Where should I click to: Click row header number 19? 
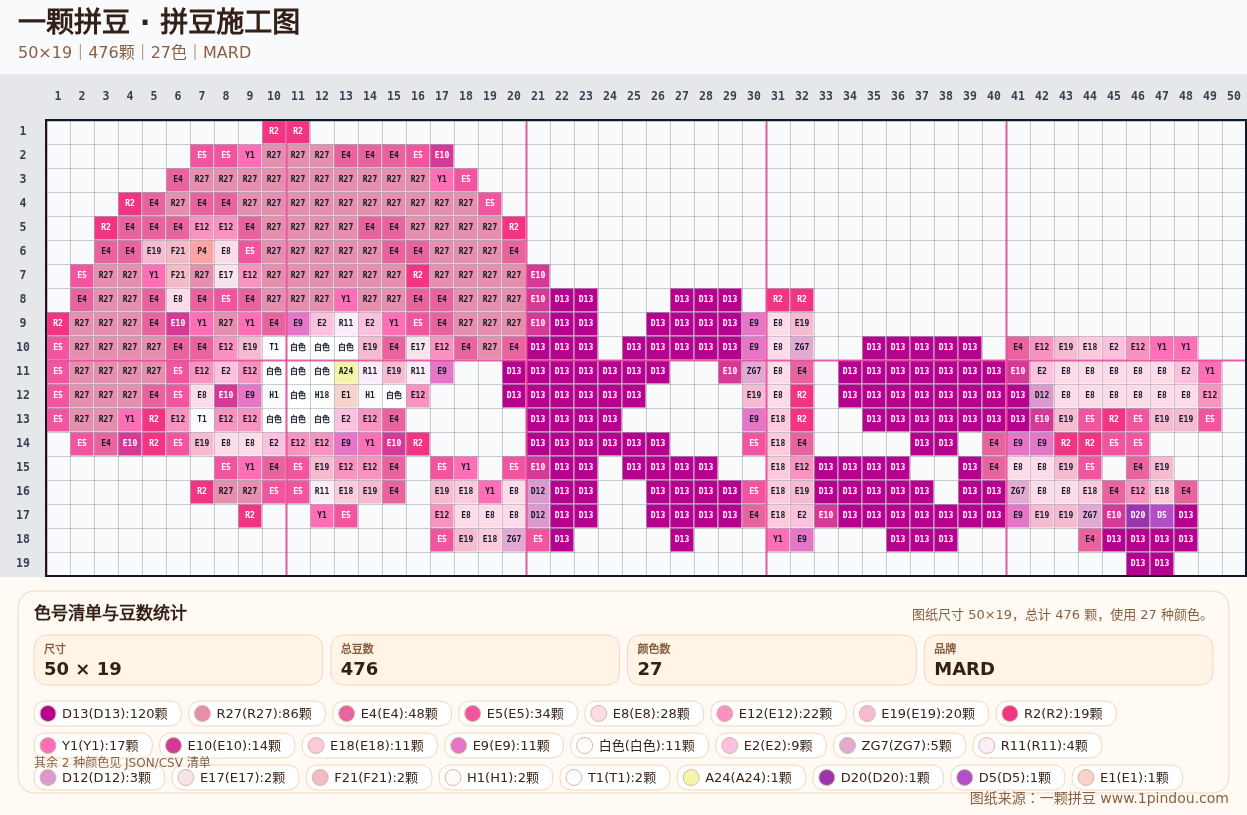tap(22, 563)
